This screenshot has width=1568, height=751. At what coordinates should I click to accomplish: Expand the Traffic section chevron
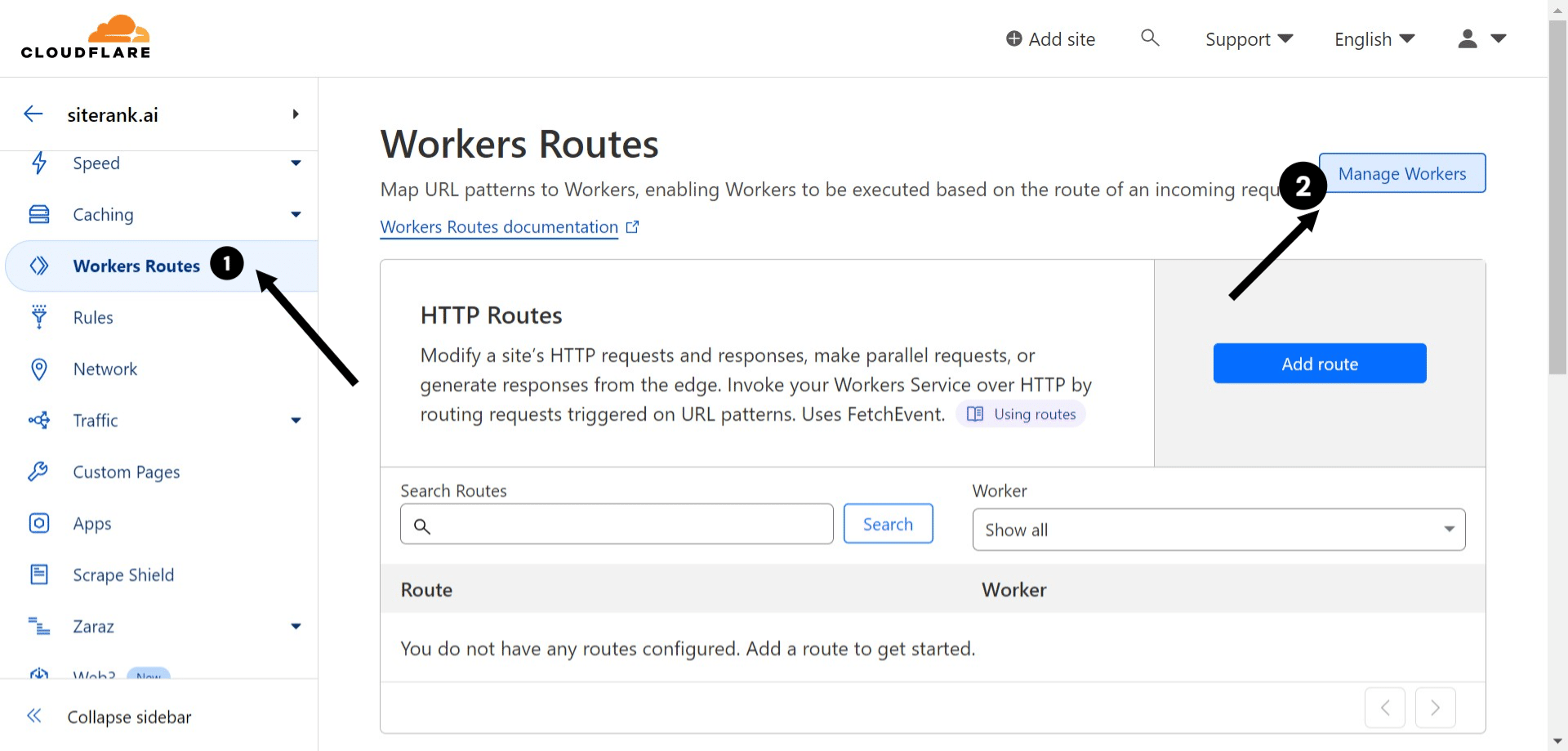(x=296, y=420)
